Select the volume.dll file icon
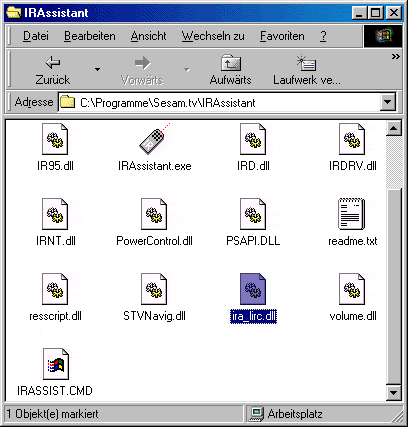408x427 pixels. (x=352, y=289)
